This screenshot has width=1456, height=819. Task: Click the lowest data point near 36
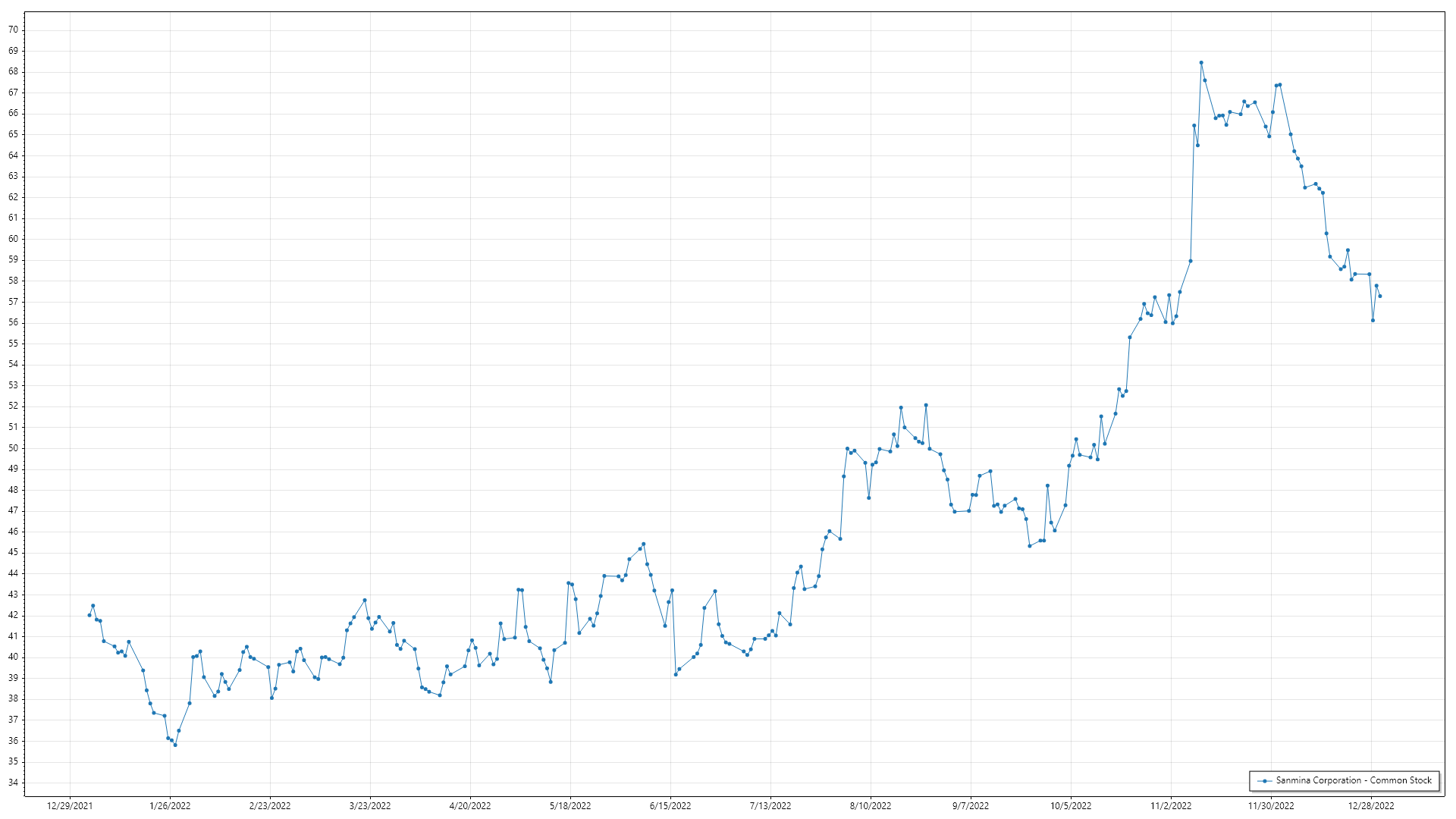pyautogui.click(x=175, y=745)
